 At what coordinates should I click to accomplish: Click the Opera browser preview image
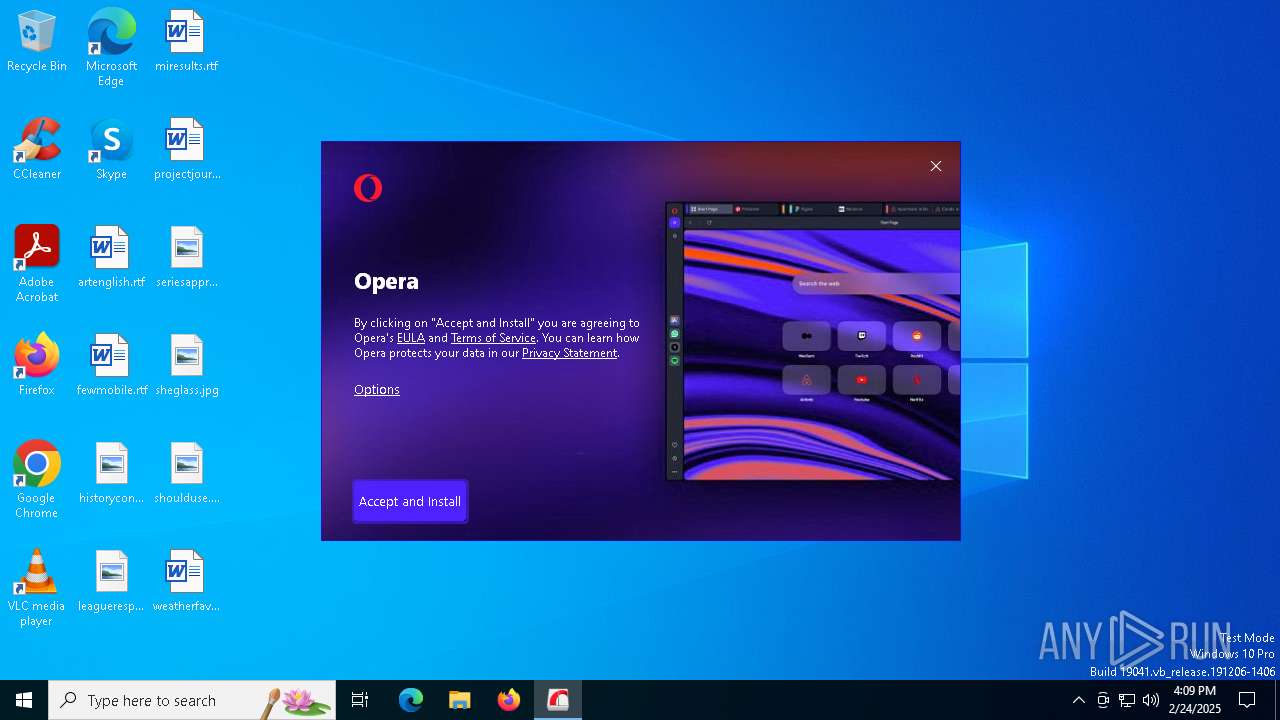(x=813, y=342)
